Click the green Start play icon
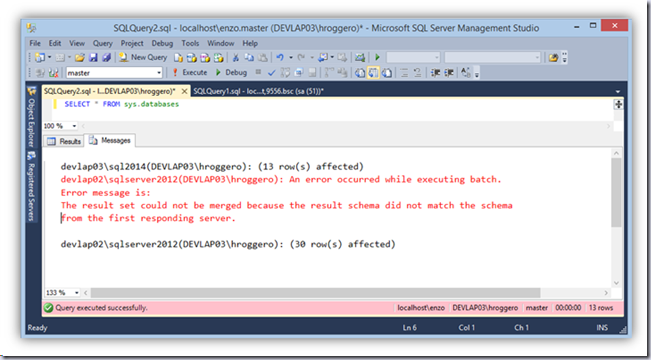651x360 pixels. pyautogui.click(x=377, y=57)
